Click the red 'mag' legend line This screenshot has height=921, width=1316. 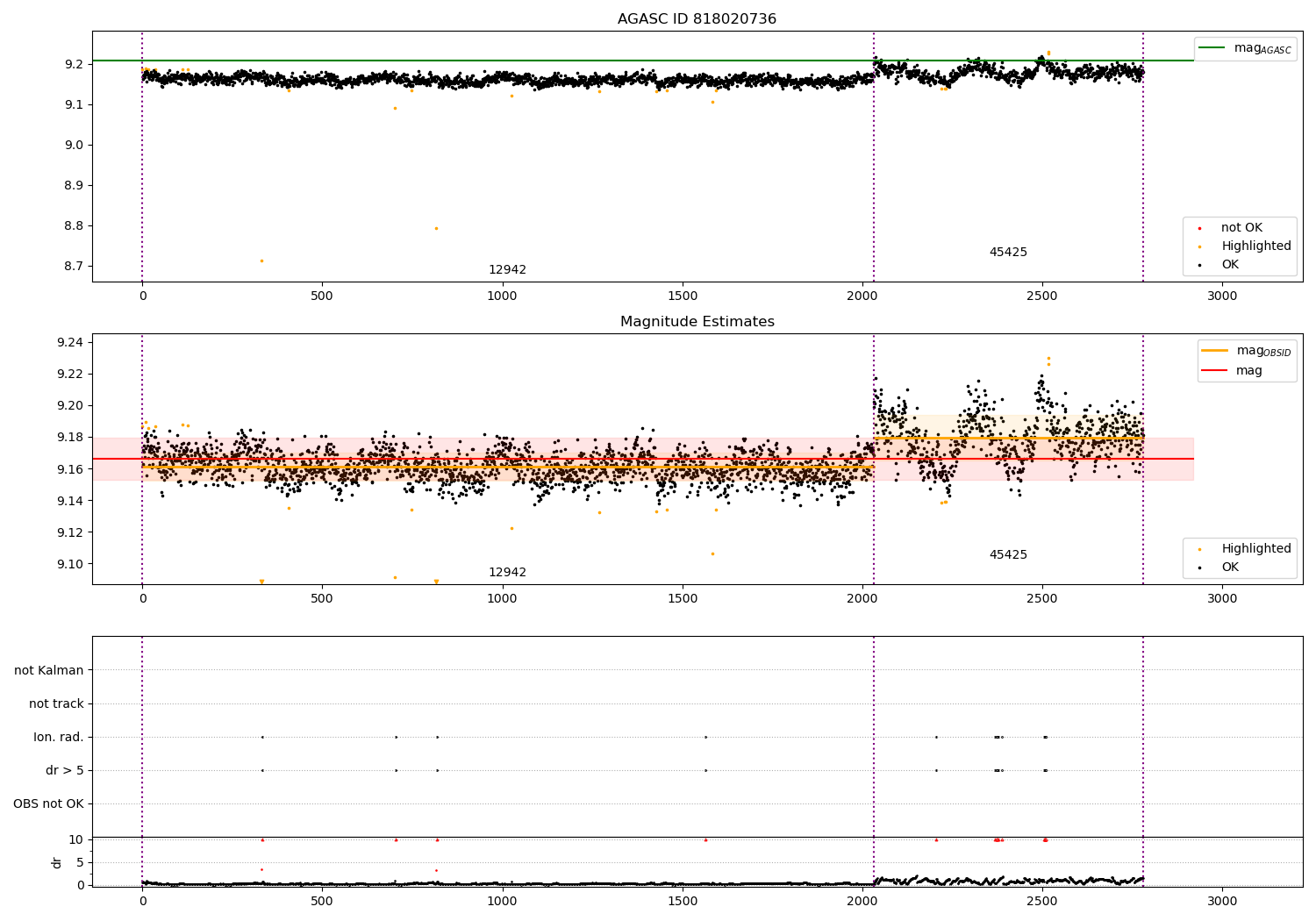1214,371
